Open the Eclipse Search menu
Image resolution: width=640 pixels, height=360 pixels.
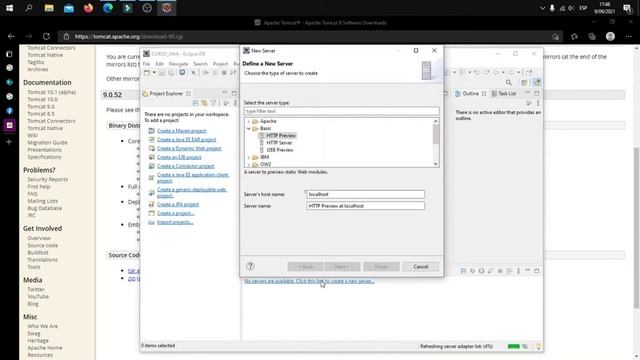click(200, 64)
